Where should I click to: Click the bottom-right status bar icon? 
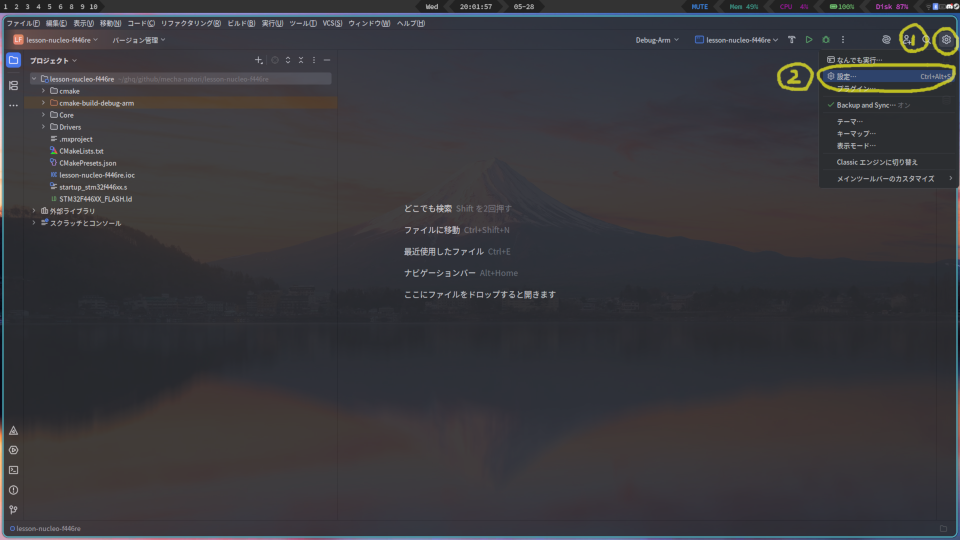pyautogui.click(x=943, y=528)
